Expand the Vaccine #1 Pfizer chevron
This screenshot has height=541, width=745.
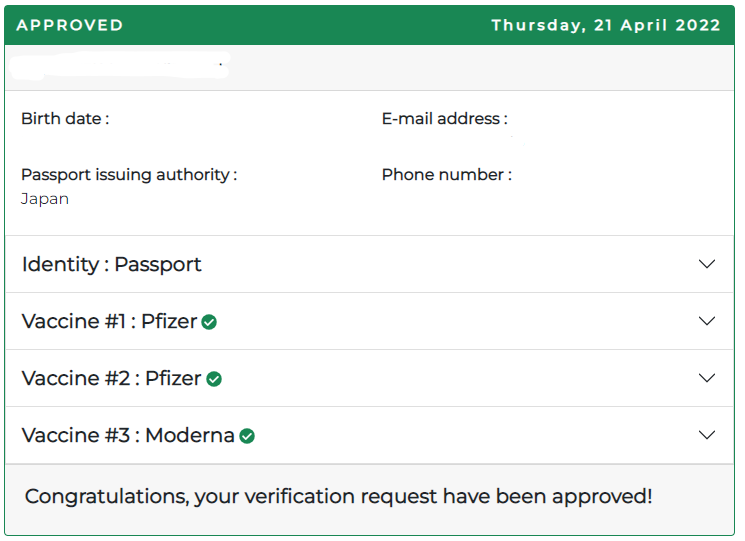tap(707, 321)
